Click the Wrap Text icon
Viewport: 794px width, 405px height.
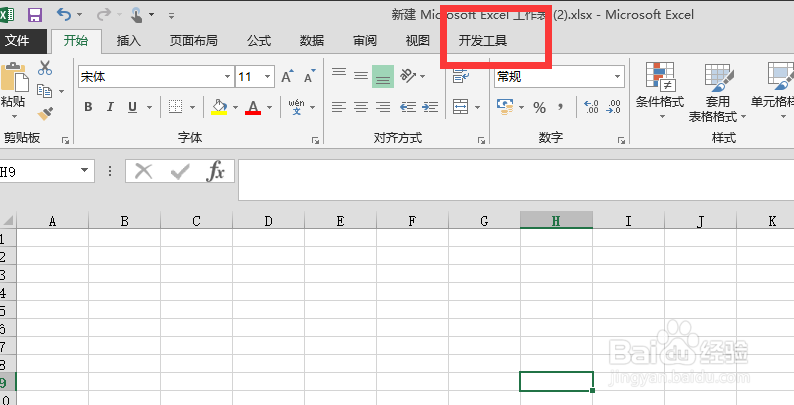pyautogui.click(x=461, y=76)
